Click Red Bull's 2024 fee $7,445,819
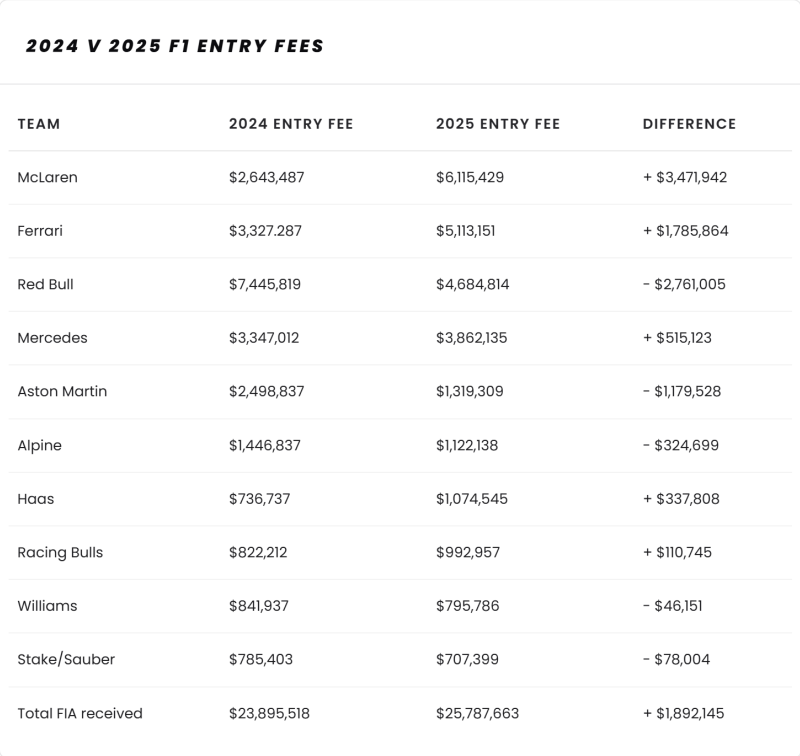The width and height of the screenshot is (800, 756). pos(265,284)
